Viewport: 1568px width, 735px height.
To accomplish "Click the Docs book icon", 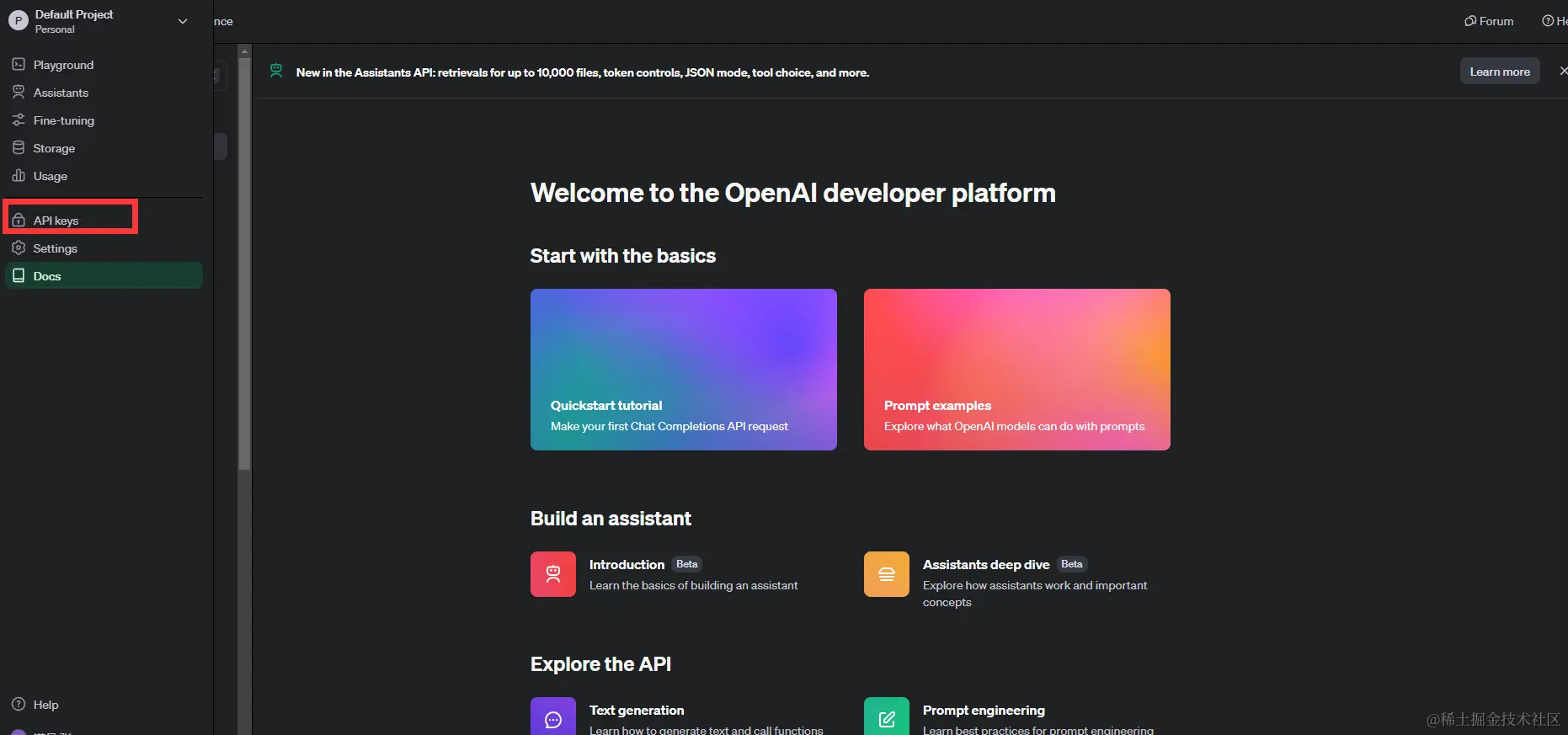I will pos(19,275).
